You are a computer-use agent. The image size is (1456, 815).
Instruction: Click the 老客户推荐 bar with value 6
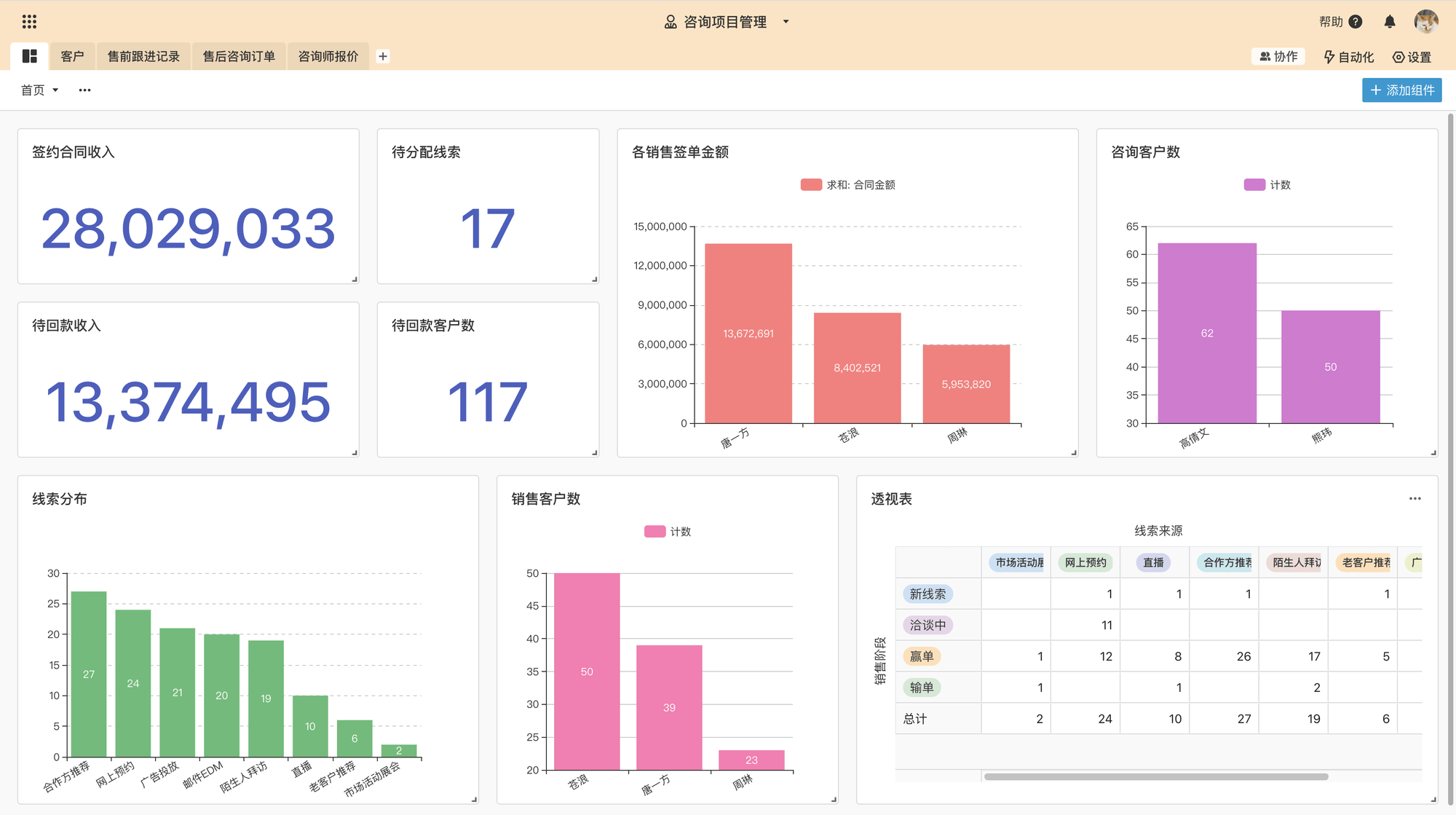(x=355, y=739)
